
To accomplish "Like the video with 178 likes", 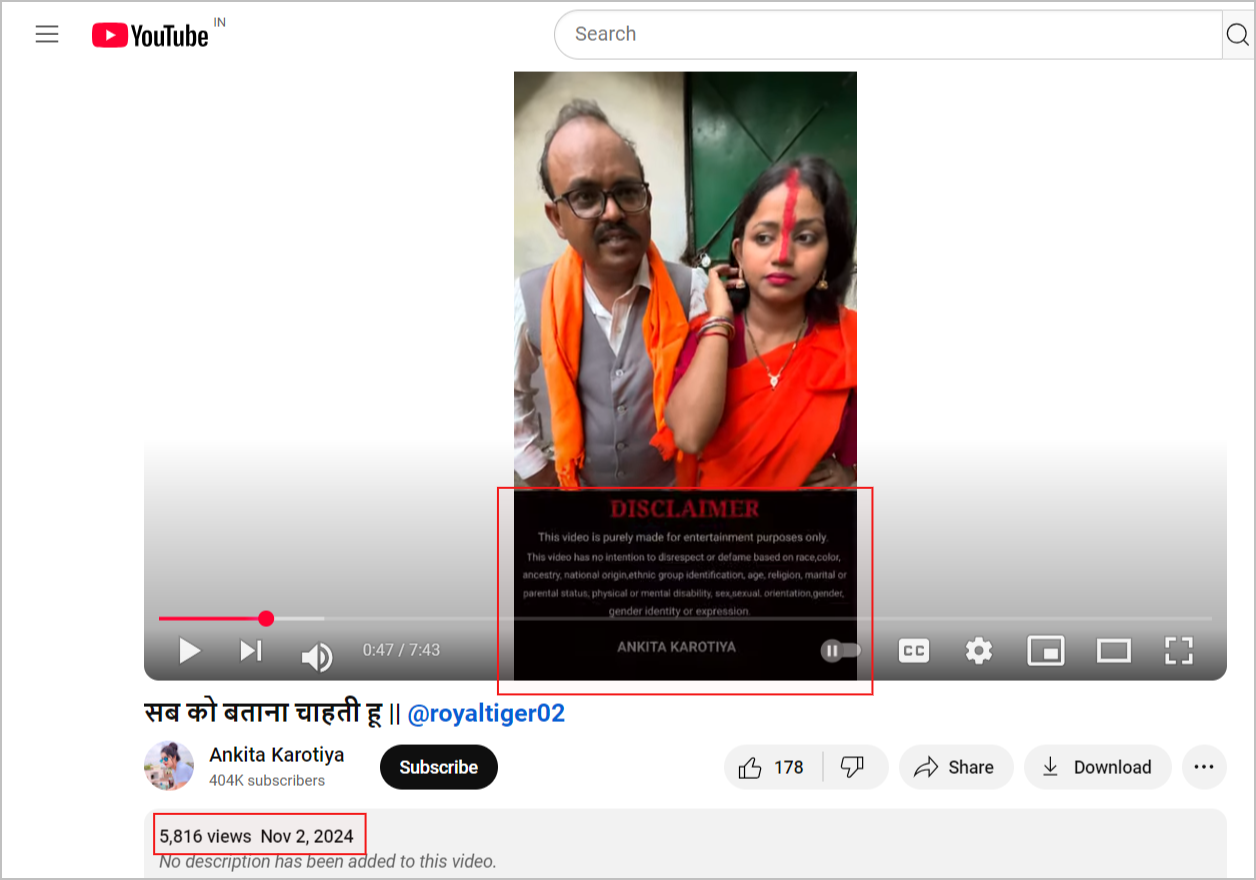I will [771, 767].
